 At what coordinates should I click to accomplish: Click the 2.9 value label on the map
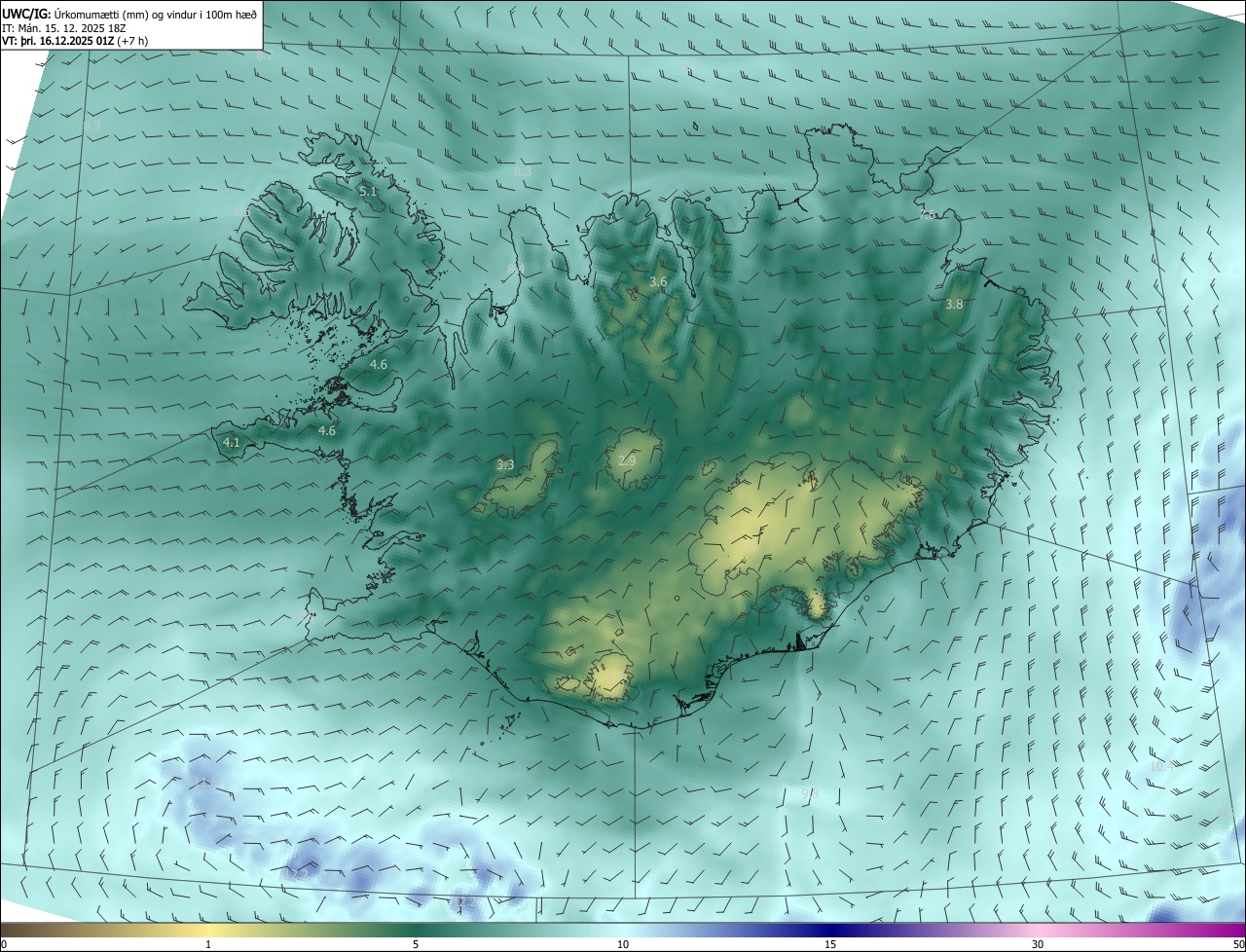(x=627, y=460)
